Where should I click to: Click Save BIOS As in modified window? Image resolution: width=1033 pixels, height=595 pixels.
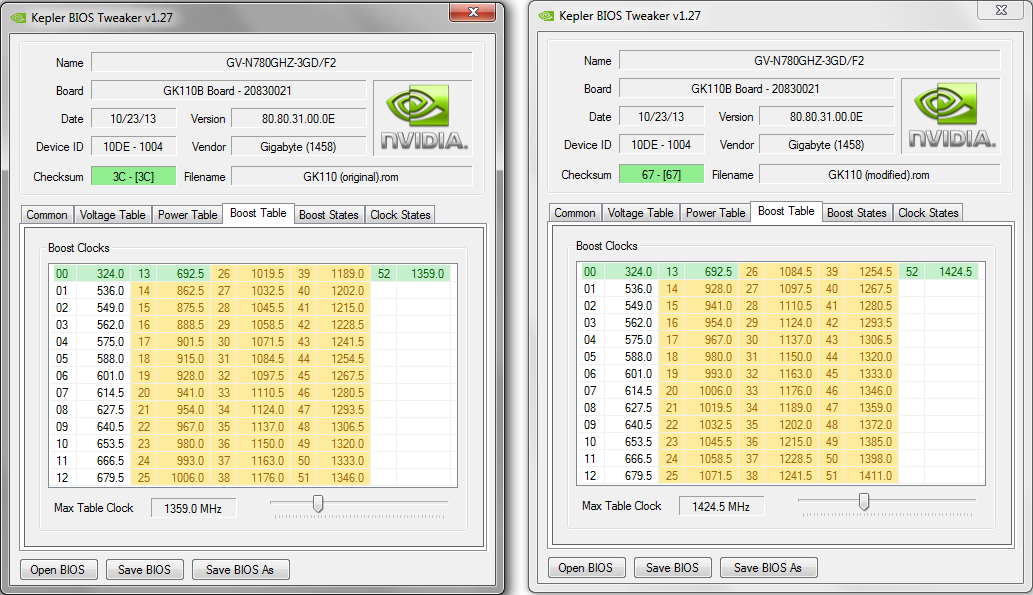coord(768,568)
